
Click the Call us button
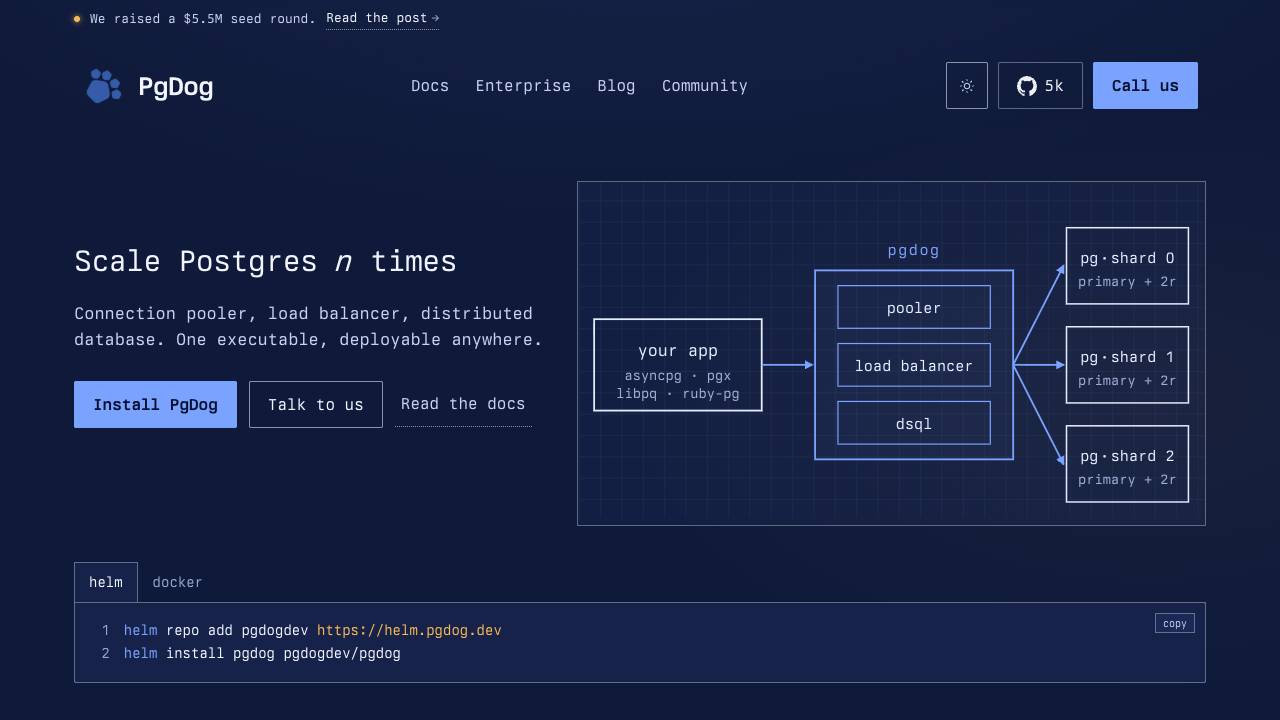(1145, 86)
